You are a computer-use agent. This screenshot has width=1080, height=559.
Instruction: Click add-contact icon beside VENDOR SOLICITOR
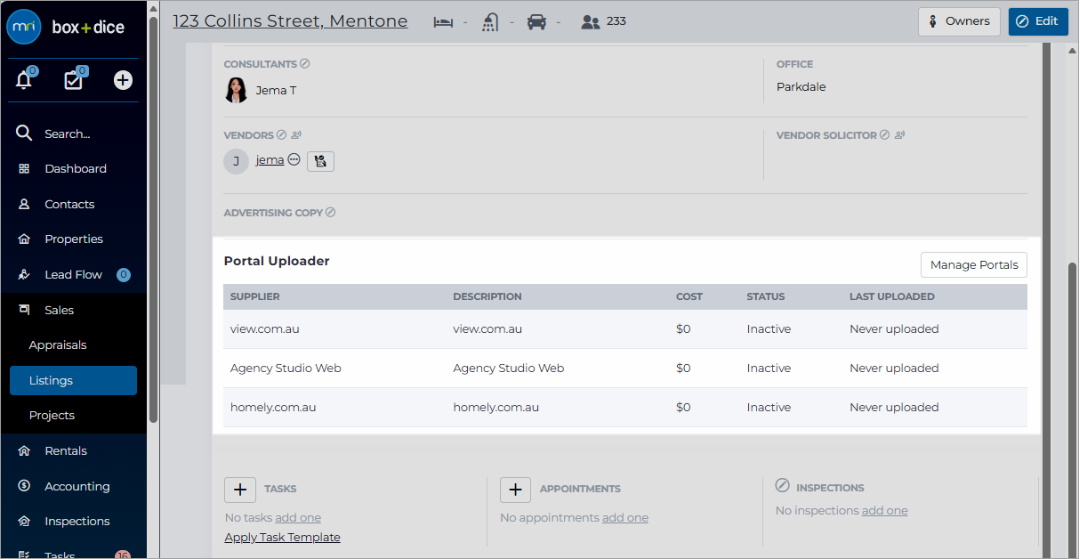coord(900,135)
